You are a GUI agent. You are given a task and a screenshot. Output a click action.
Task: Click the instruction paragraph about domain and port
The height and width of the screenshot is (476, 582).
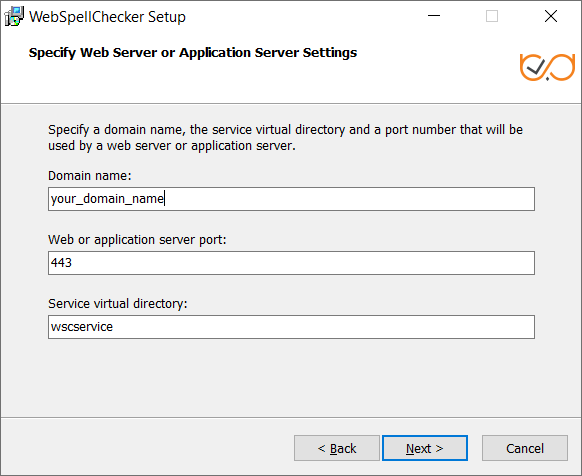pyautogui.click(x=285, y=138)
